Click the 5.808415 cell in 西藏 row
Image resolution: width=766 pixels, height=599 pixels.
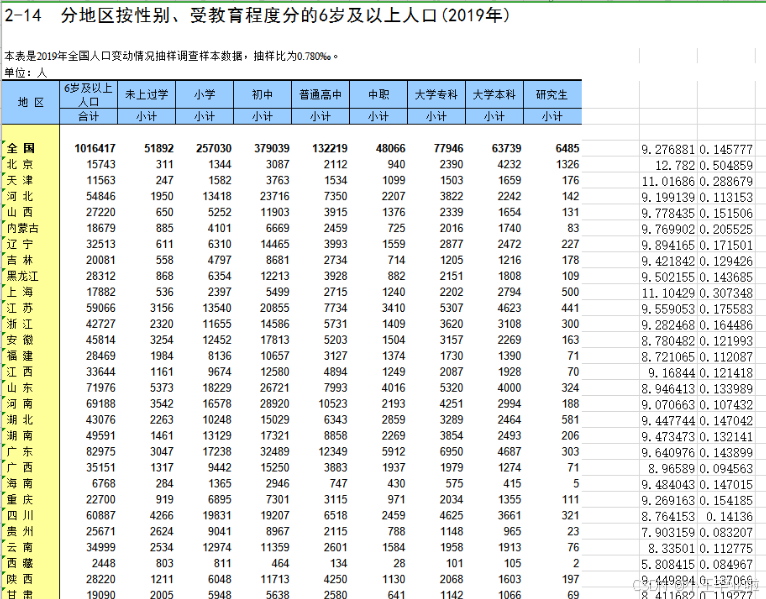click(668, 565)
